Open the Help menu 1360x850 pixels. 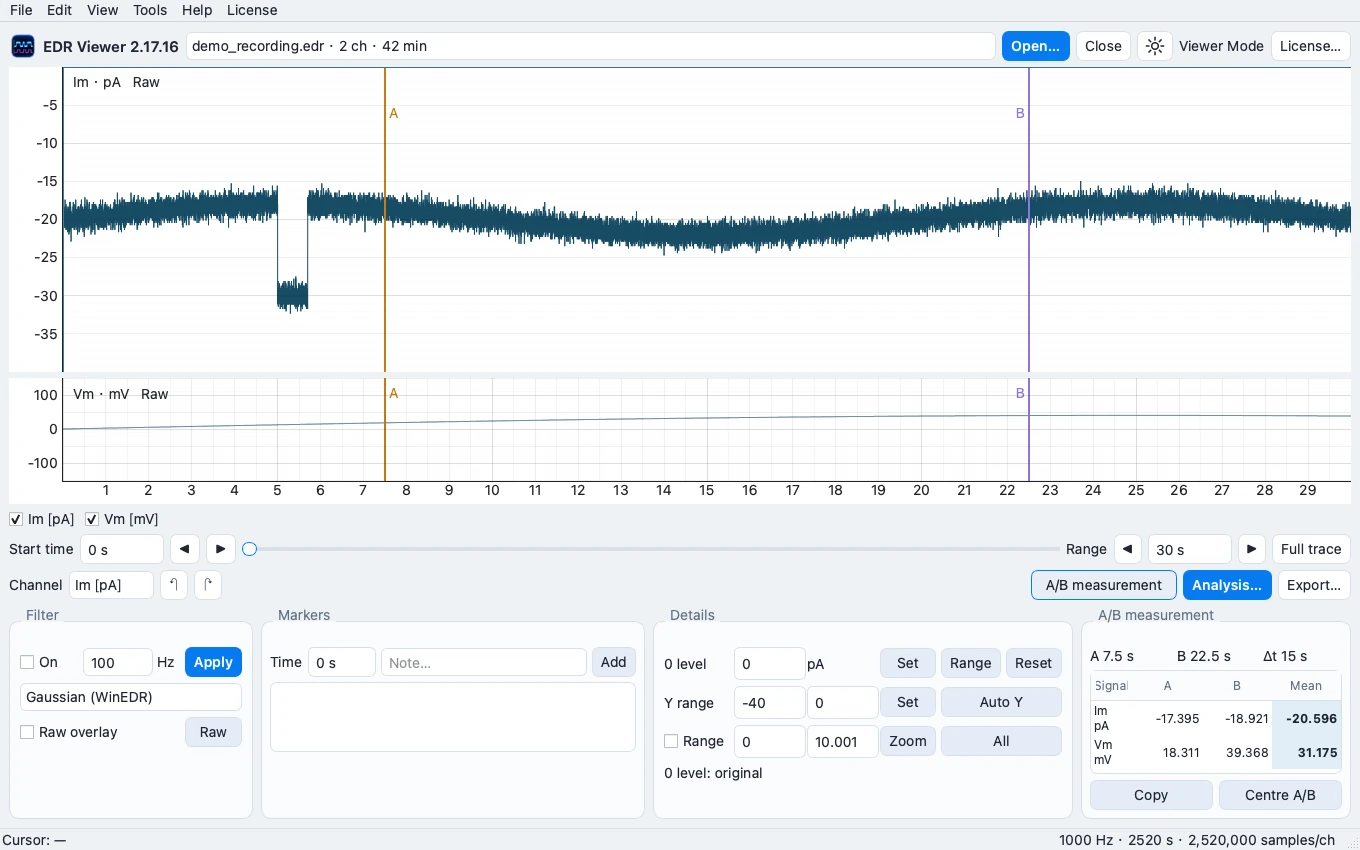197,10
